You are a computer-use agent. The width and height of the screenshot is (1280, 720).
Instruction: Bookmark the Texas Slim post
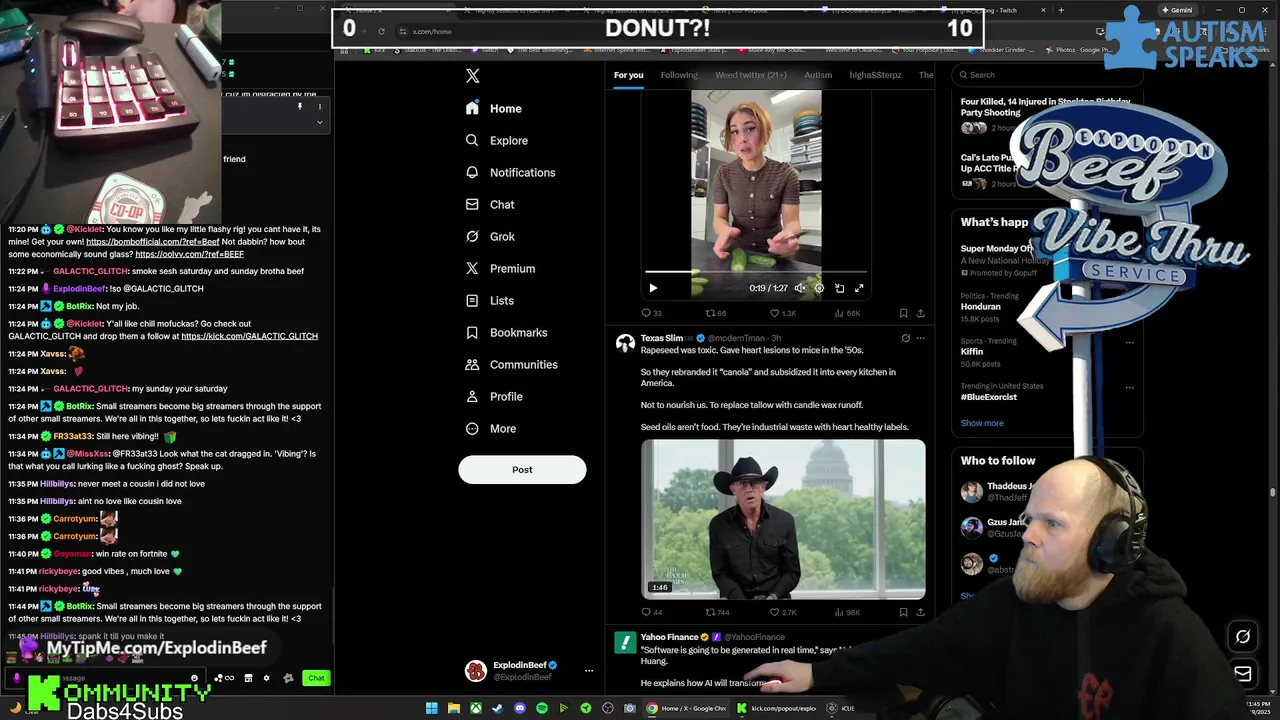click(x=903, y=612)
